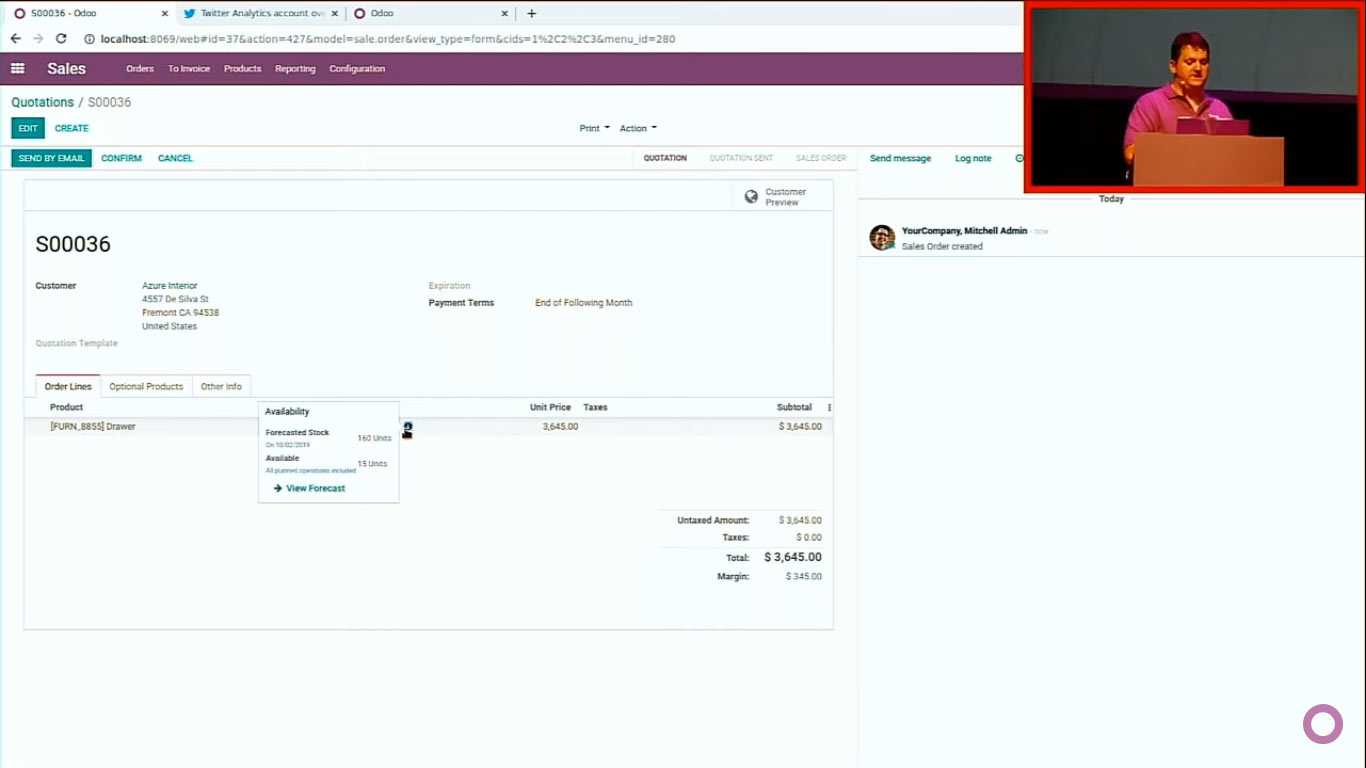Close the third Odoo browser tab

pyautogui.click(x=506, y=13)
